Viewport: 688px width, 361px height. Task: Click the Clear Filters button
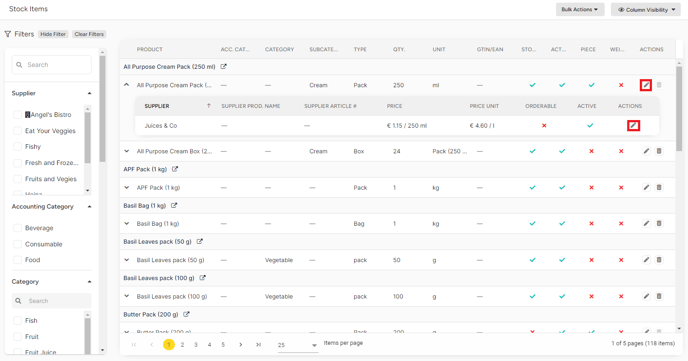[x=89, y=34]
